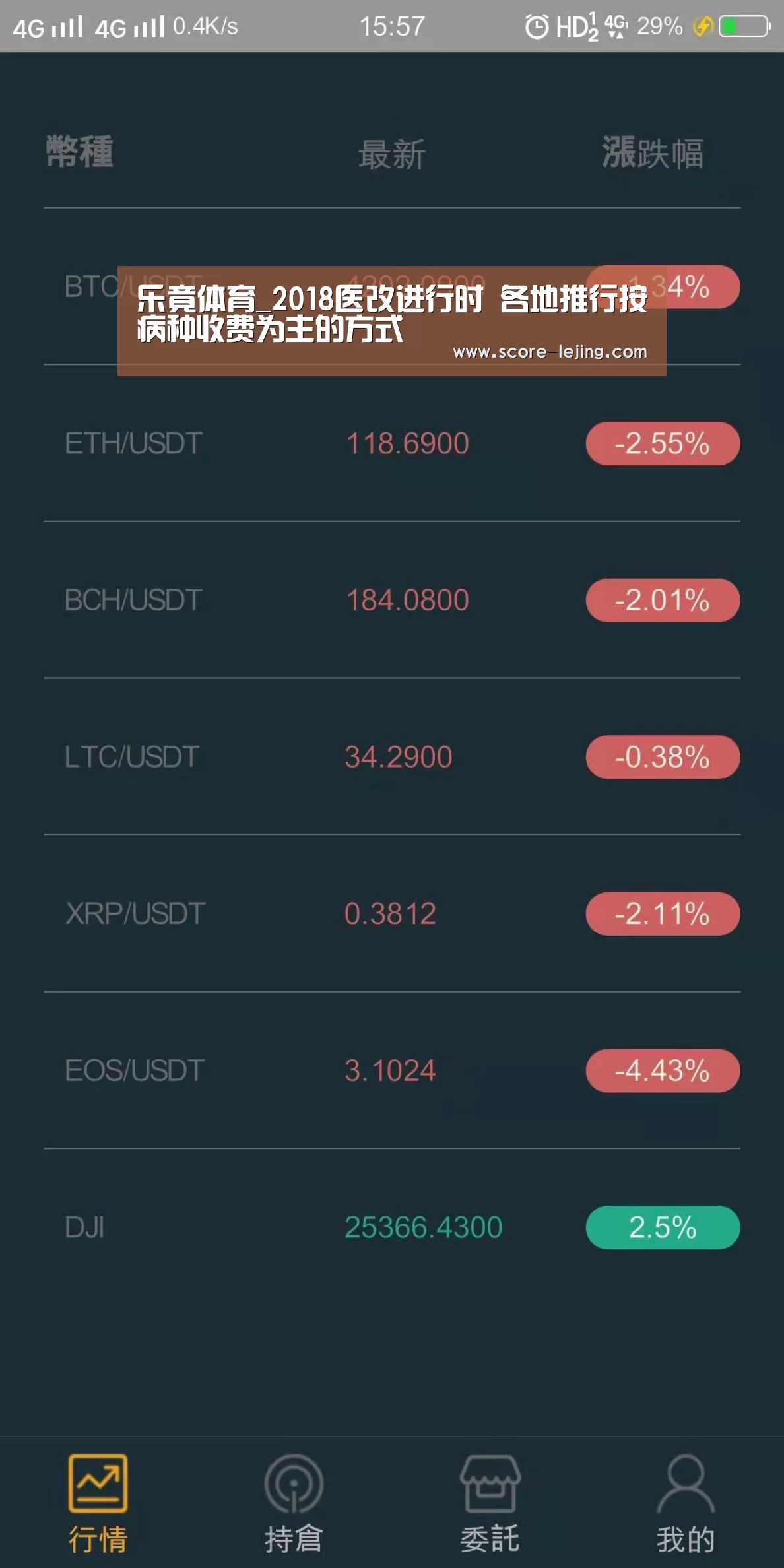Tap the alarm clock status icon
This screenshot has height=1568, width=784.
click(x=537, y=26)
